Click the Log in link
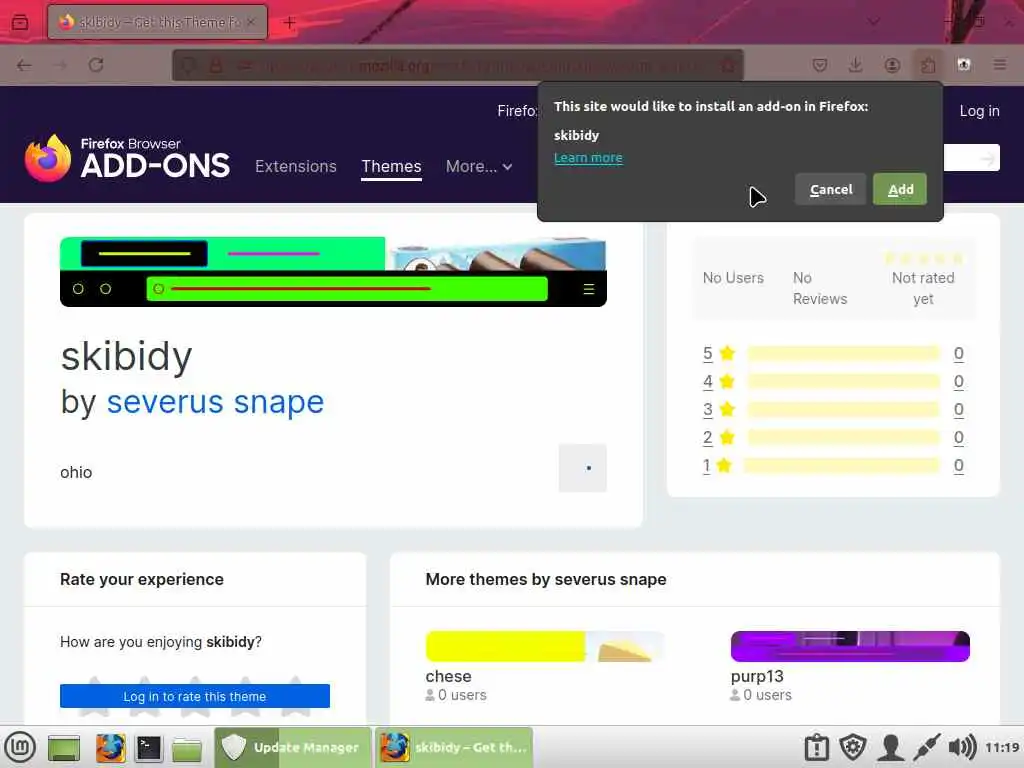Image resolution: width=1024 pixels, height=768 pixels. pos(979,111)
